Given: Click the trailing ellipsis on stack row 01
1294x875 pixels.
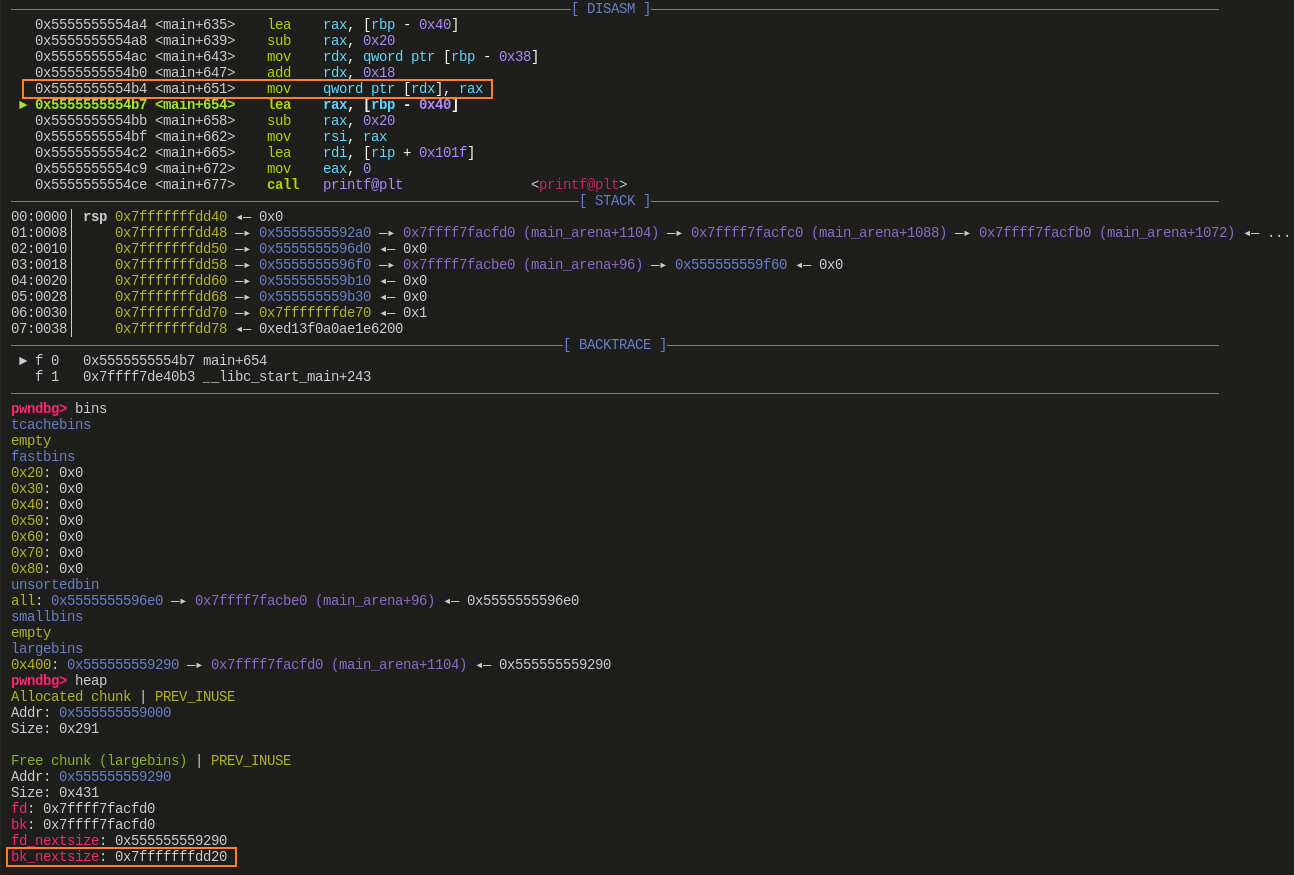Looking at the screenshot, I should 1278,233.
